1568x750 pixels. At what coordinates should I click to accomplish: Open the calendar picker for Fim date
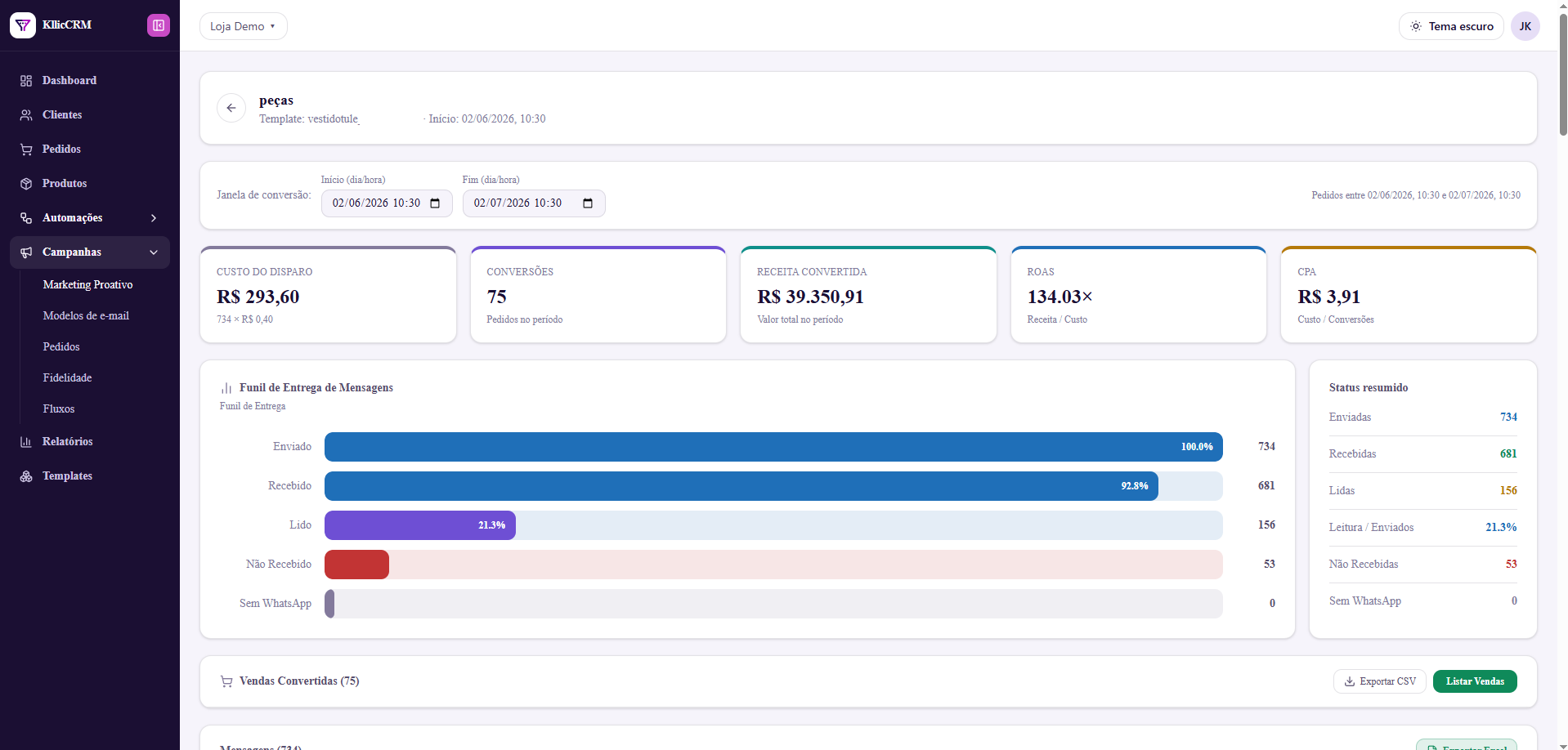tap(588, 203)
